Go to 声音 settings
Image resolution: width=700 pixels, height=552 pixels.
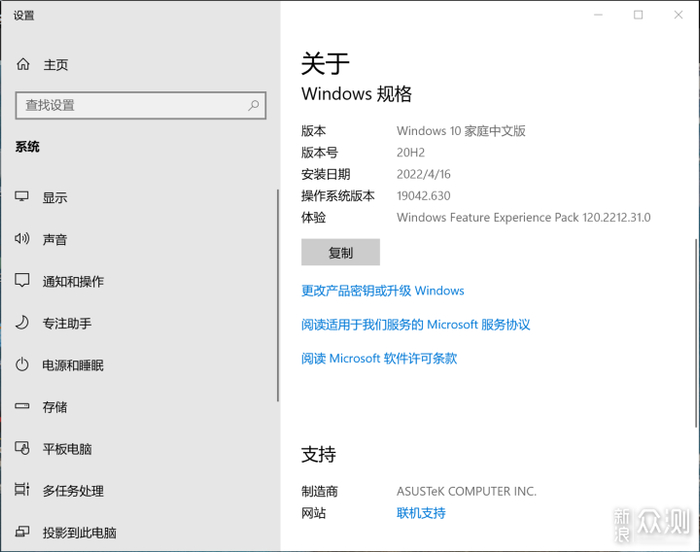55,239
